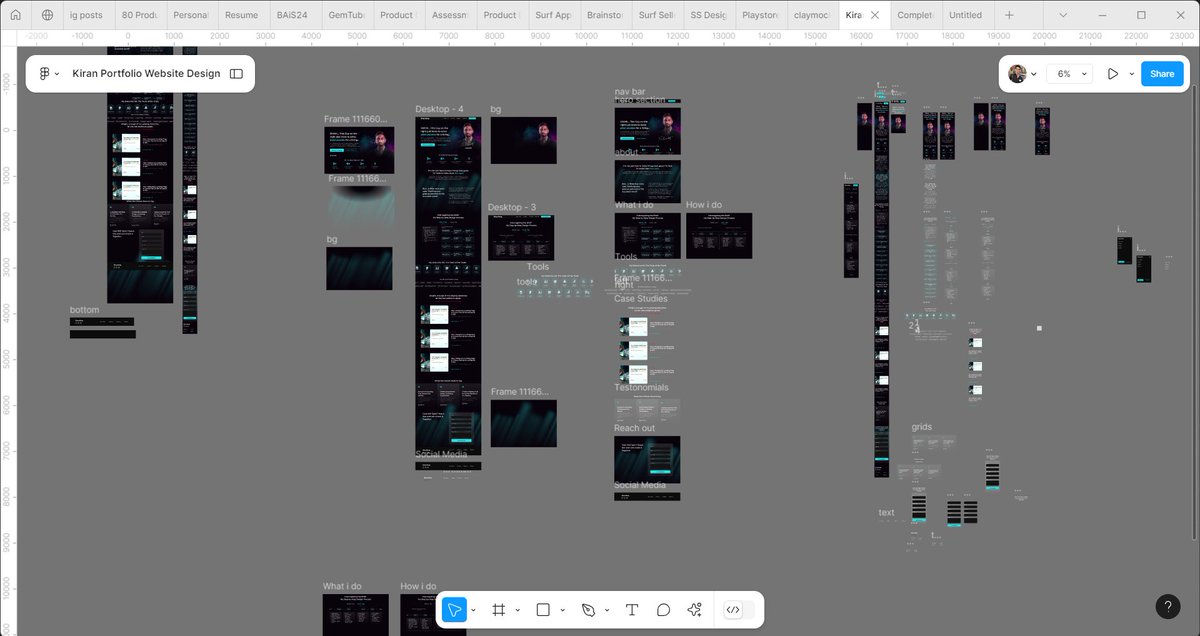Screen dimensions: 1200x636
Task: Select the Case Studies frame label
Action: click(x=641, y=299)
